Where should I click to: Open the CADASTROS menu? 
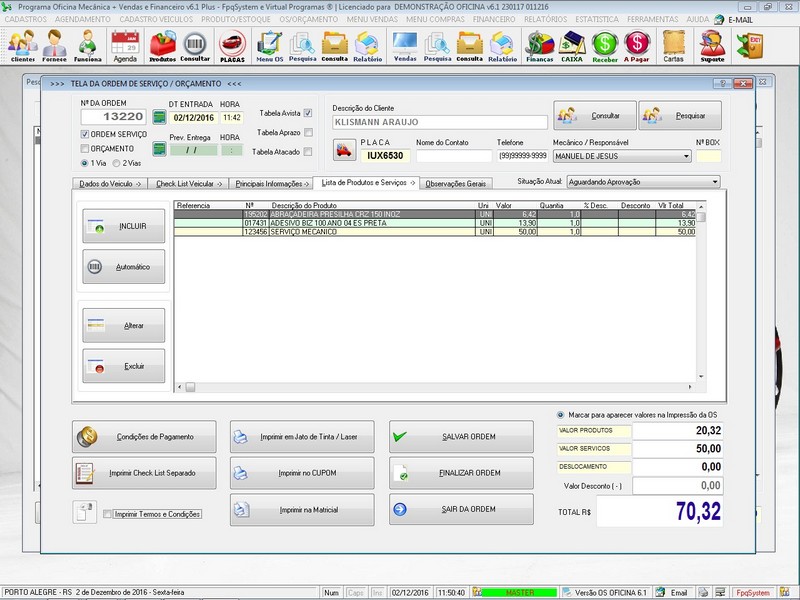click(26, 19)
